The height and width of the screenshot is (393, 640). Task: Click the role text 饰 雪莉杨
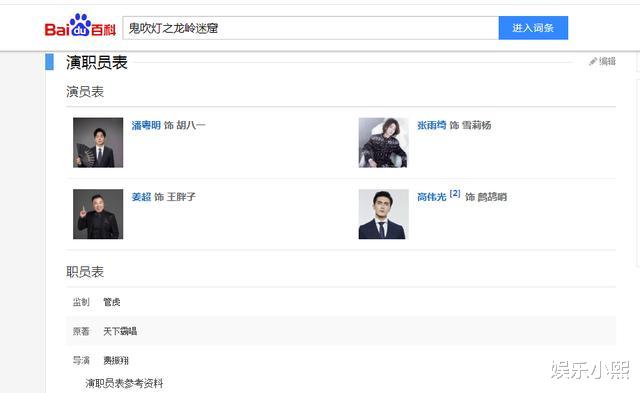coord(470,125)
